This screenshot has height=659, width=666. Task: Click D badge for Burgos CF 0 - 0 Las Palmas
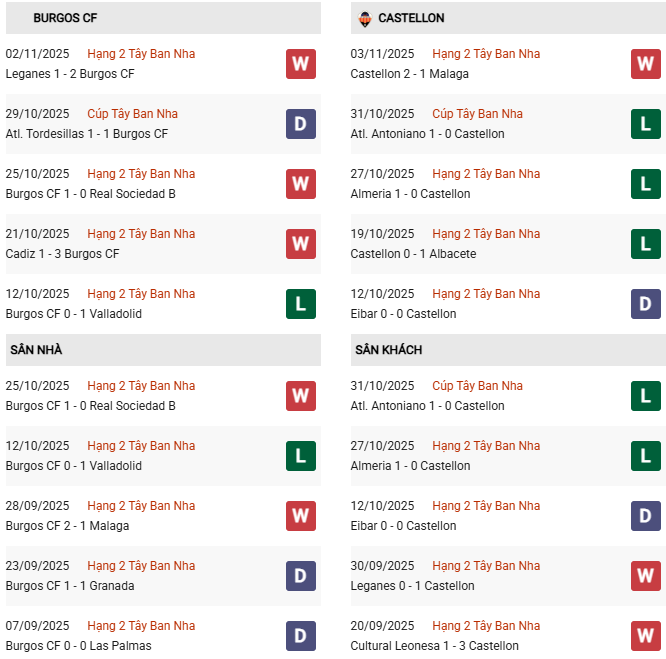300,636
